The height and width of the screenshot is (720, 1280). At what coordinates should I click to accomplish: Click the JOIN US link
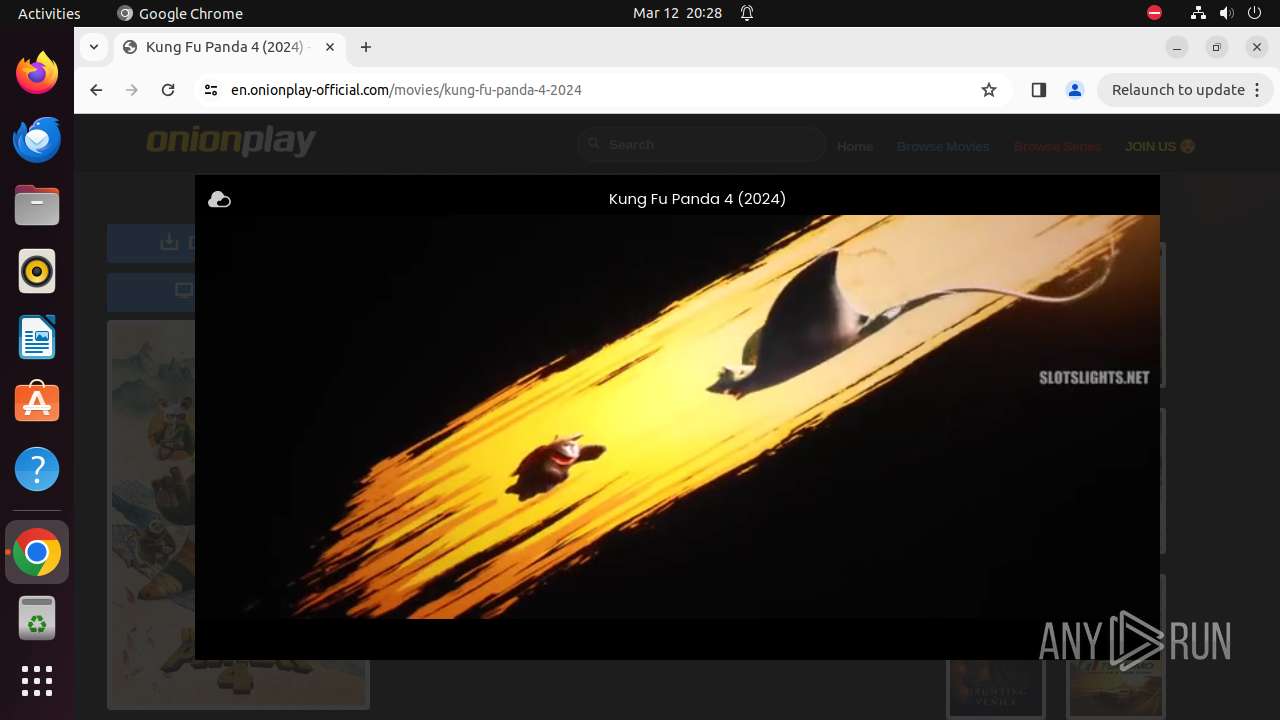pos(1160,146)
